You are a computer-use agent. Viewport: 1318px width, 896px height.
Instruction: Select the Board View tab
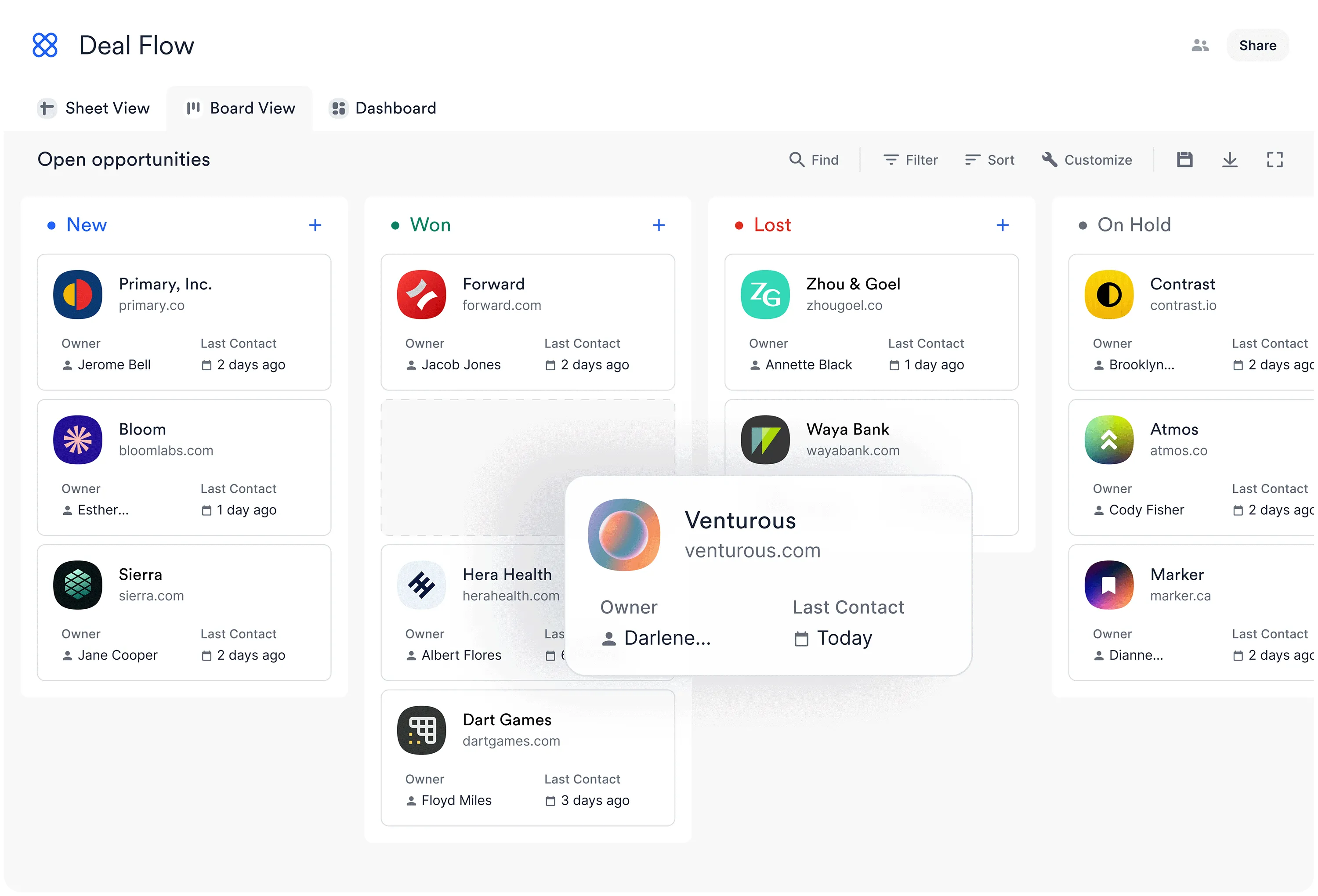click(240, 108)
